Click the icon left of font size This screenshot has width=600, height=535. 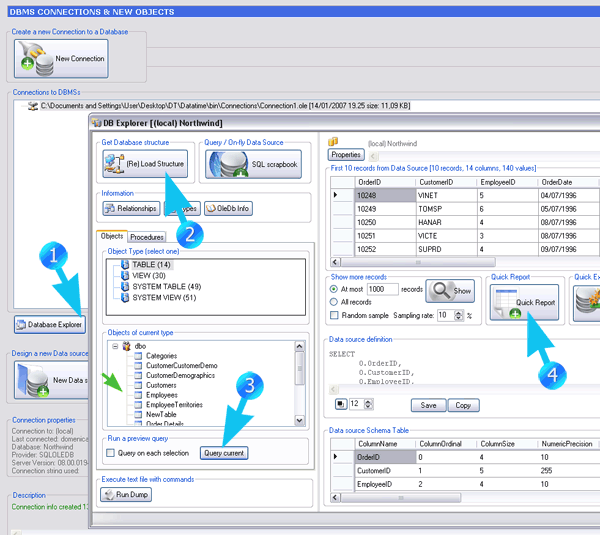(341, 404)
